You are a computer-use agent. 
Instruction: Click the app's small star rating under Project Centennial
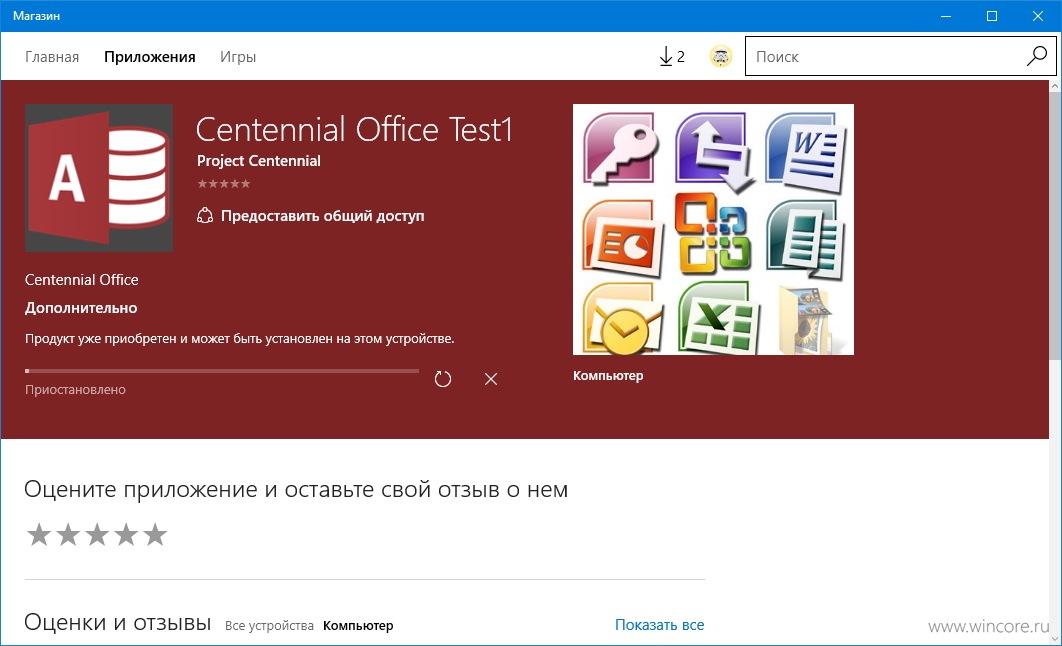224,184
